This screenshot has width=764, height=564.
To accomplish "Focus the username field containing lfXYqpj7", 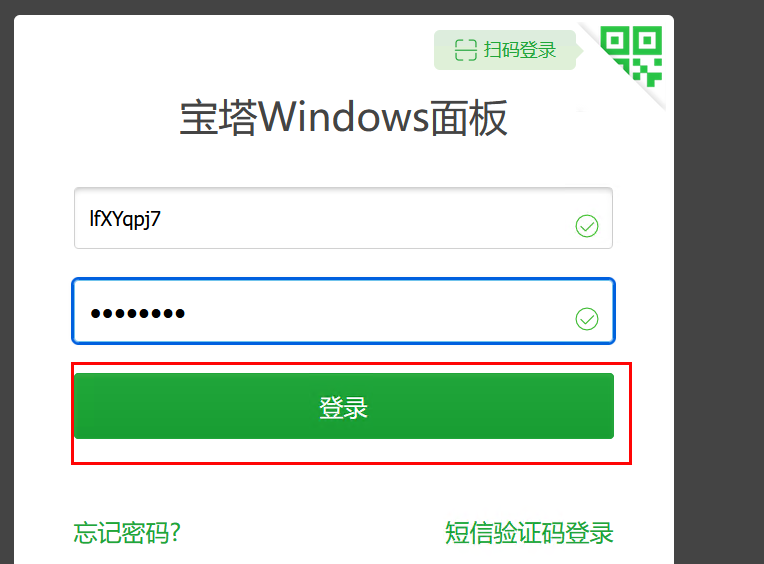I will point(344,218).
